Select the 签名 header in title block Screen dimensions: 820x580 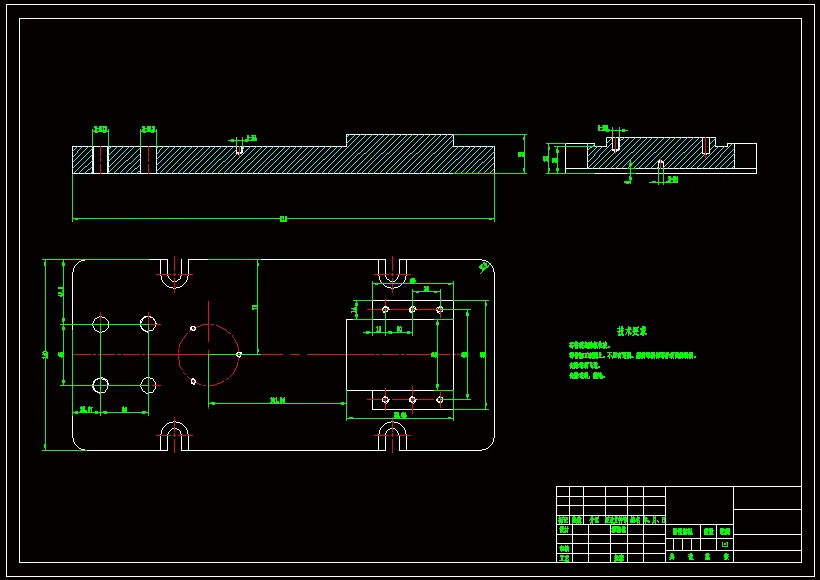[x=635, y=520]
